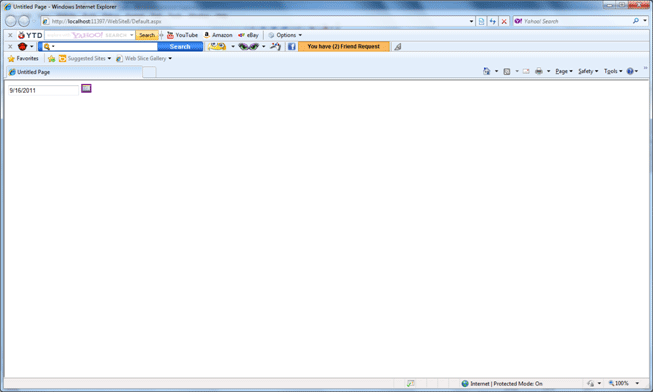Click the New Tab button
The image size is (653, 392).
point(149,72)
